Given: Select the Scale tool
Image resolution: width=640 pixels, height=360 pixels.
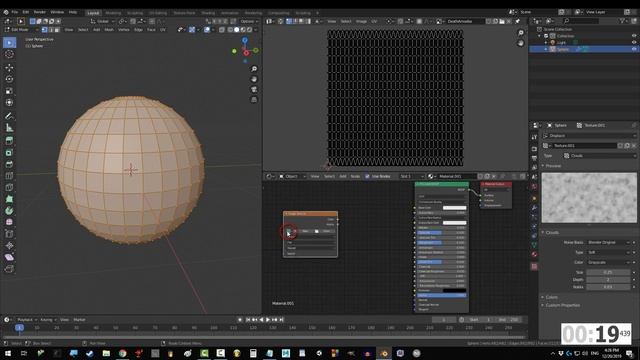Looking at the screenshot, I should 9,91.
